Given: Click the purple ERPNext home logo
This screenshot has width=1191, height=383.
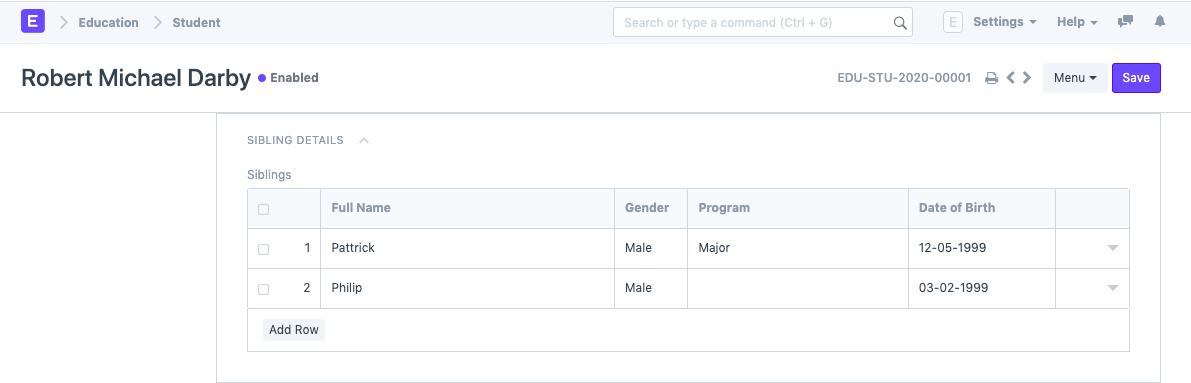Looking at the screenshot, I should coord(33,21).
